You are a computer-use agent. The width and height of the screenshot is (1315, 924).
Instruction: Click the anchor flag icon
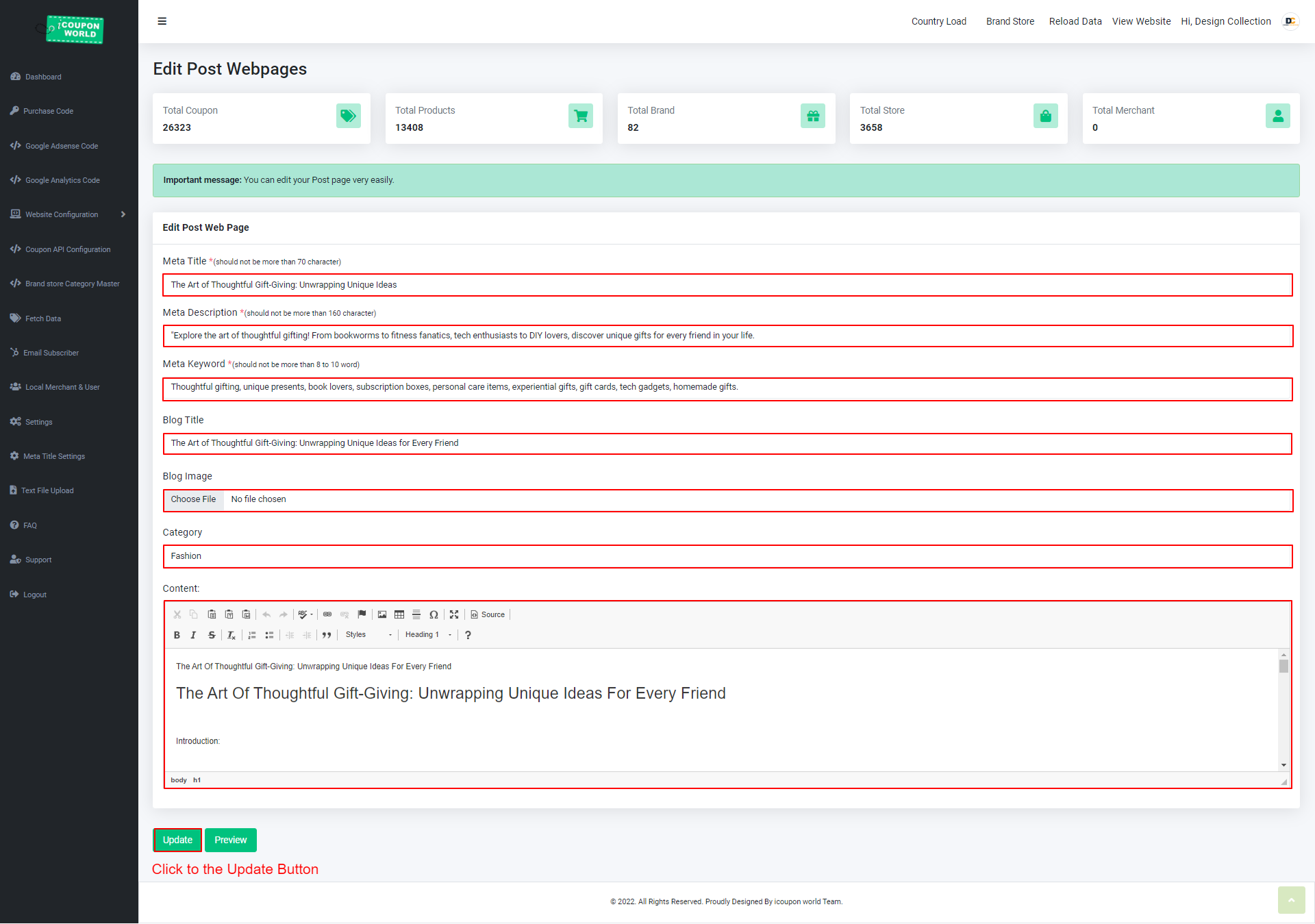[362, 614]
